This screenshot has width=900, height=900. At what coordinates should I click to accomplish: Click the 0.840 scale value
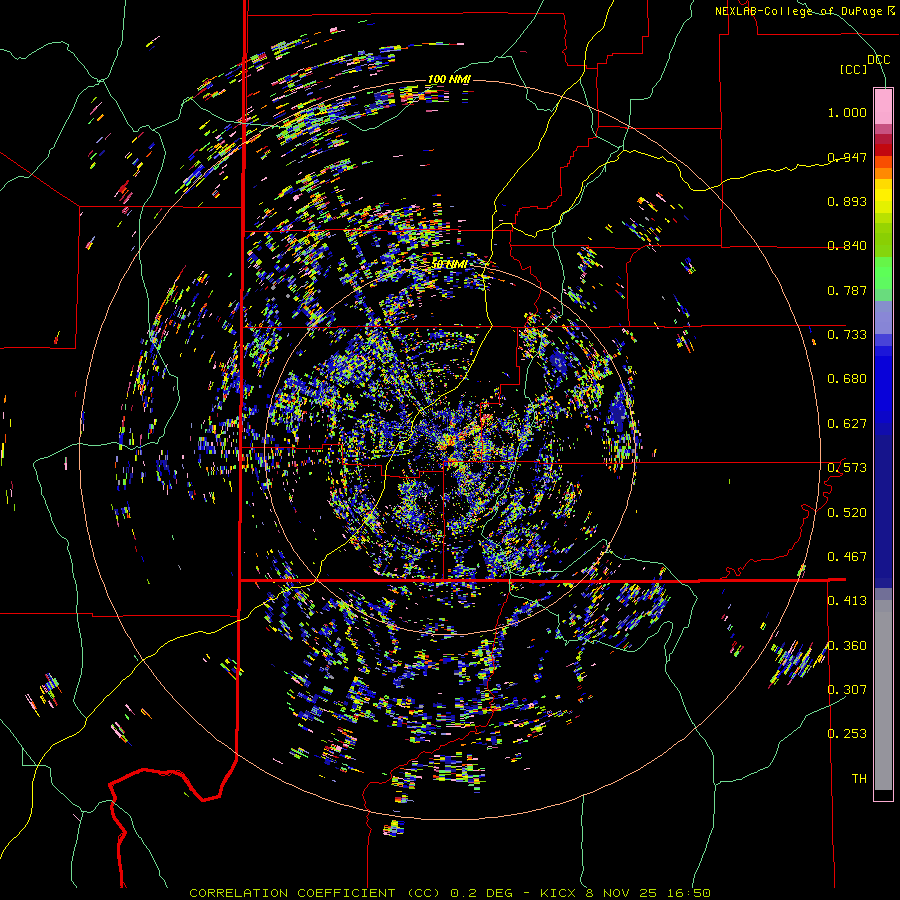pos(847,246)
